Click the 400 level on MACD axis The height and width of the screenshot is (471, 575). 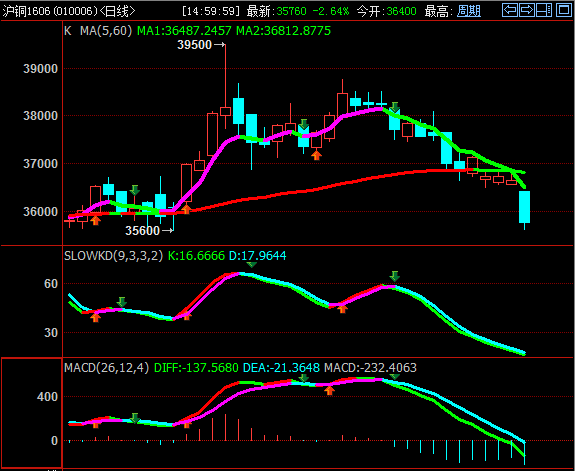tap(47, 397)
